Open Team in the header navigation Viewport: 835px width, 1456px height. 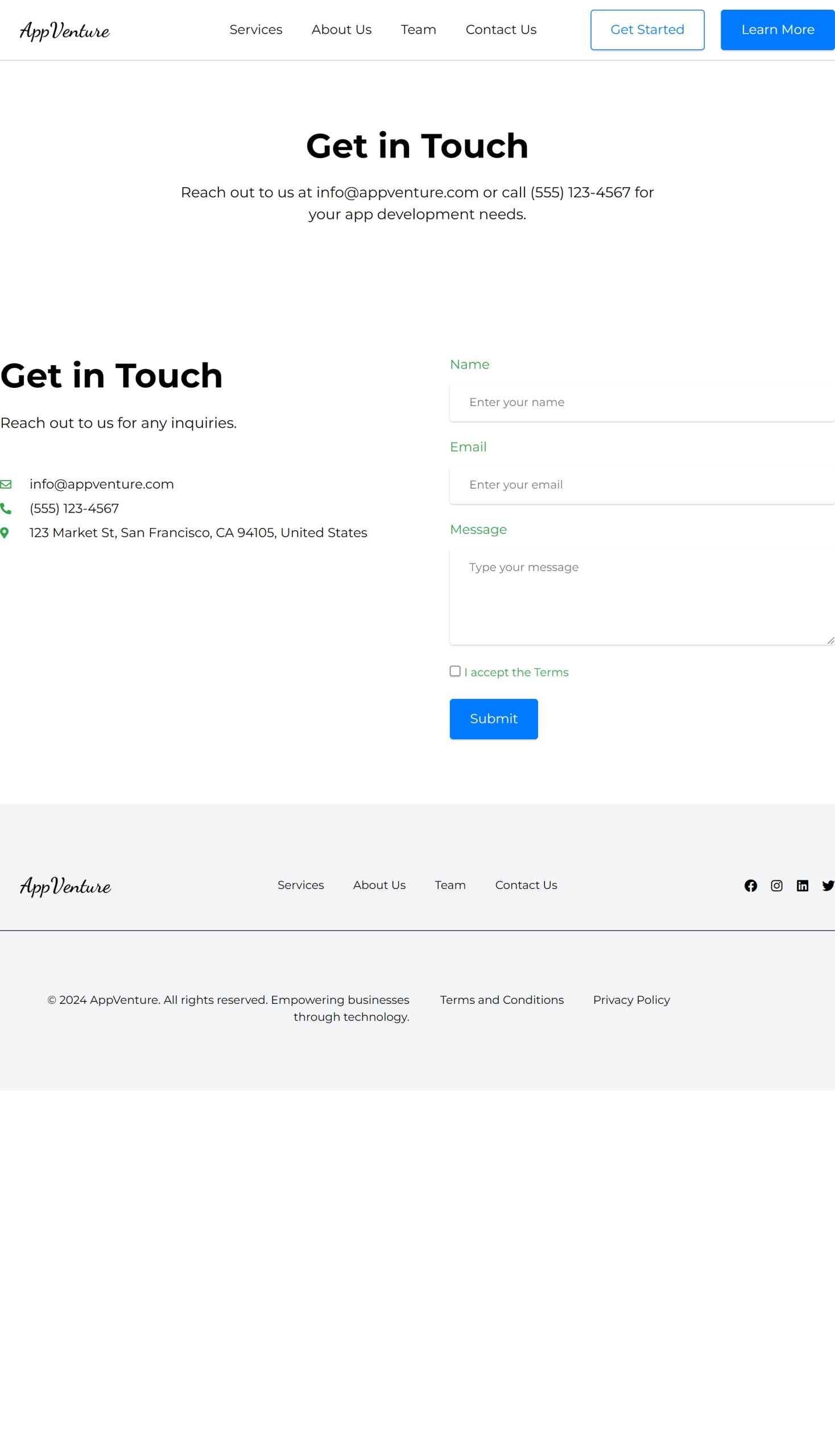[419, 30]
